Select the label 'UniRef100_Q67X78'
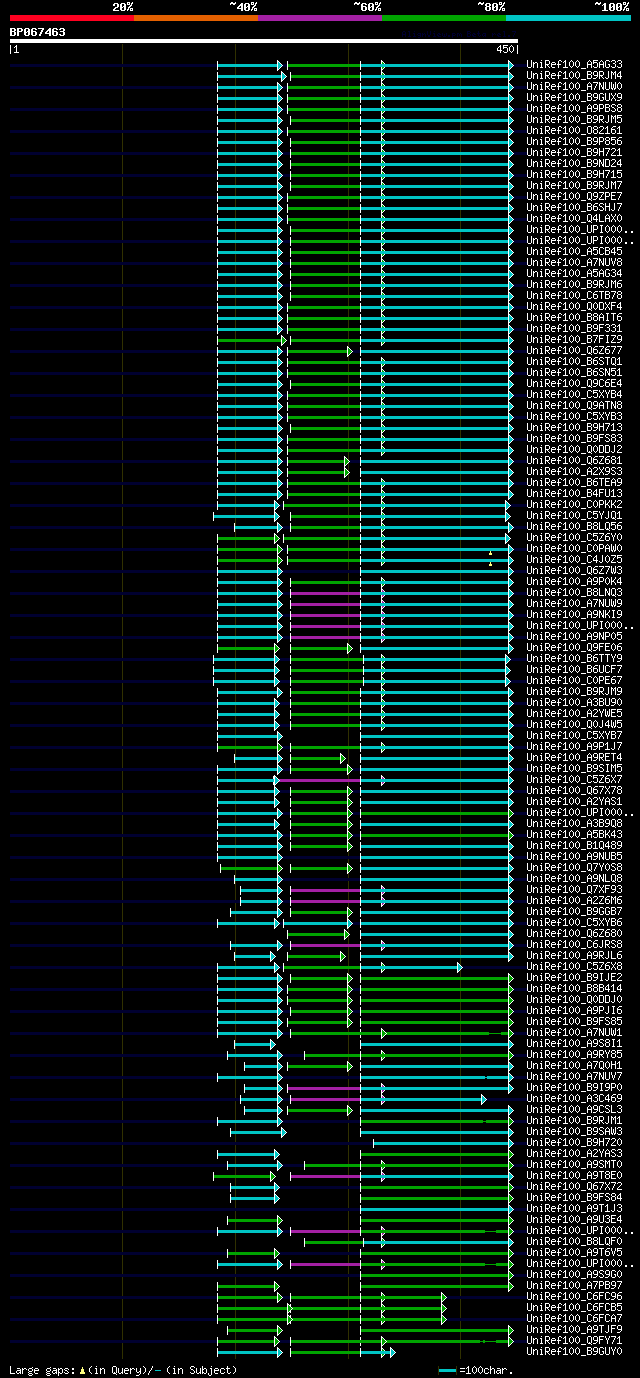The image size is (640, 1378). [x=574, y=790]
